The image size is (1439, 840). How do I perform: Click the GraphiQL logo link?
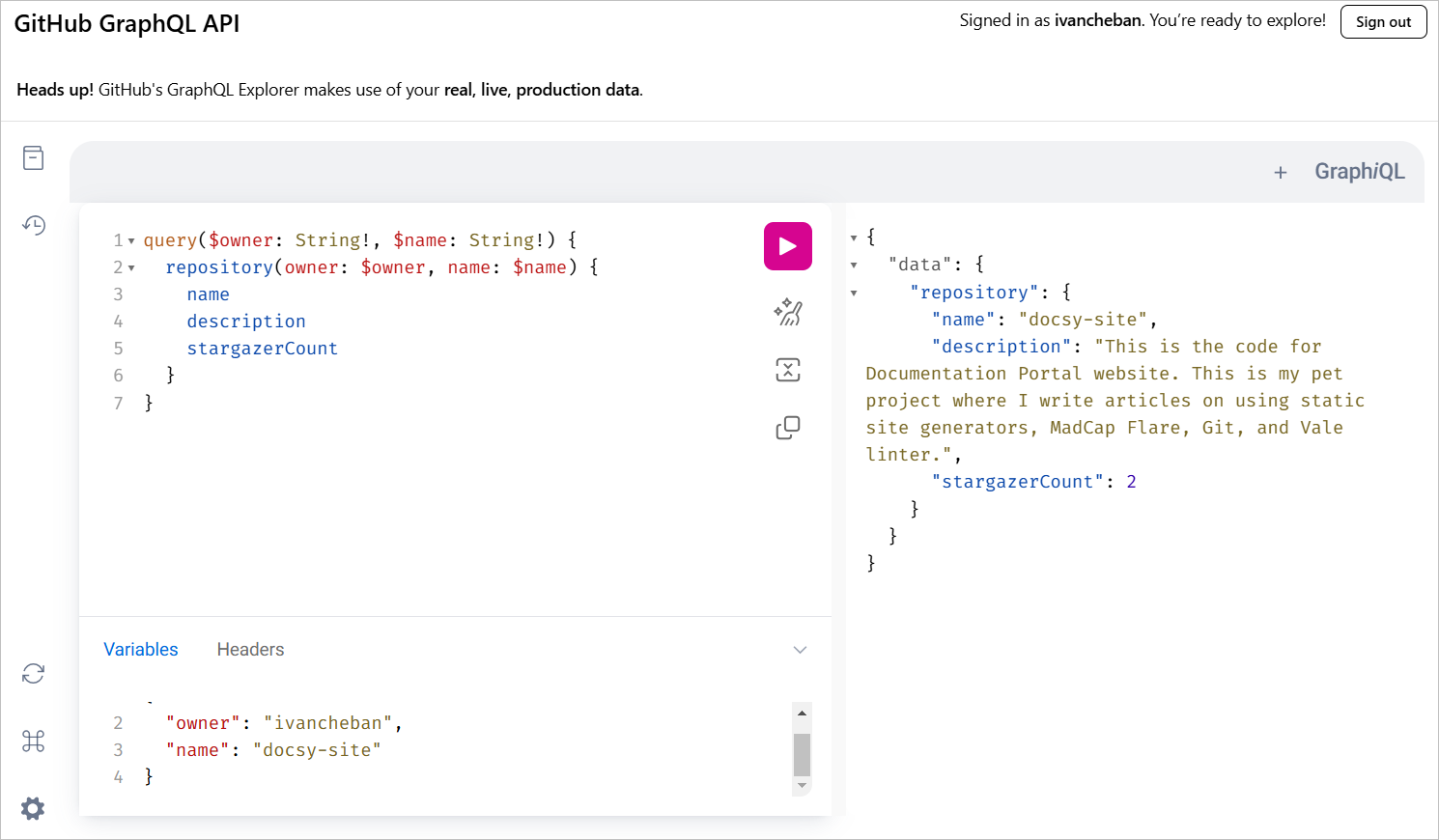tap(1359, 172)
